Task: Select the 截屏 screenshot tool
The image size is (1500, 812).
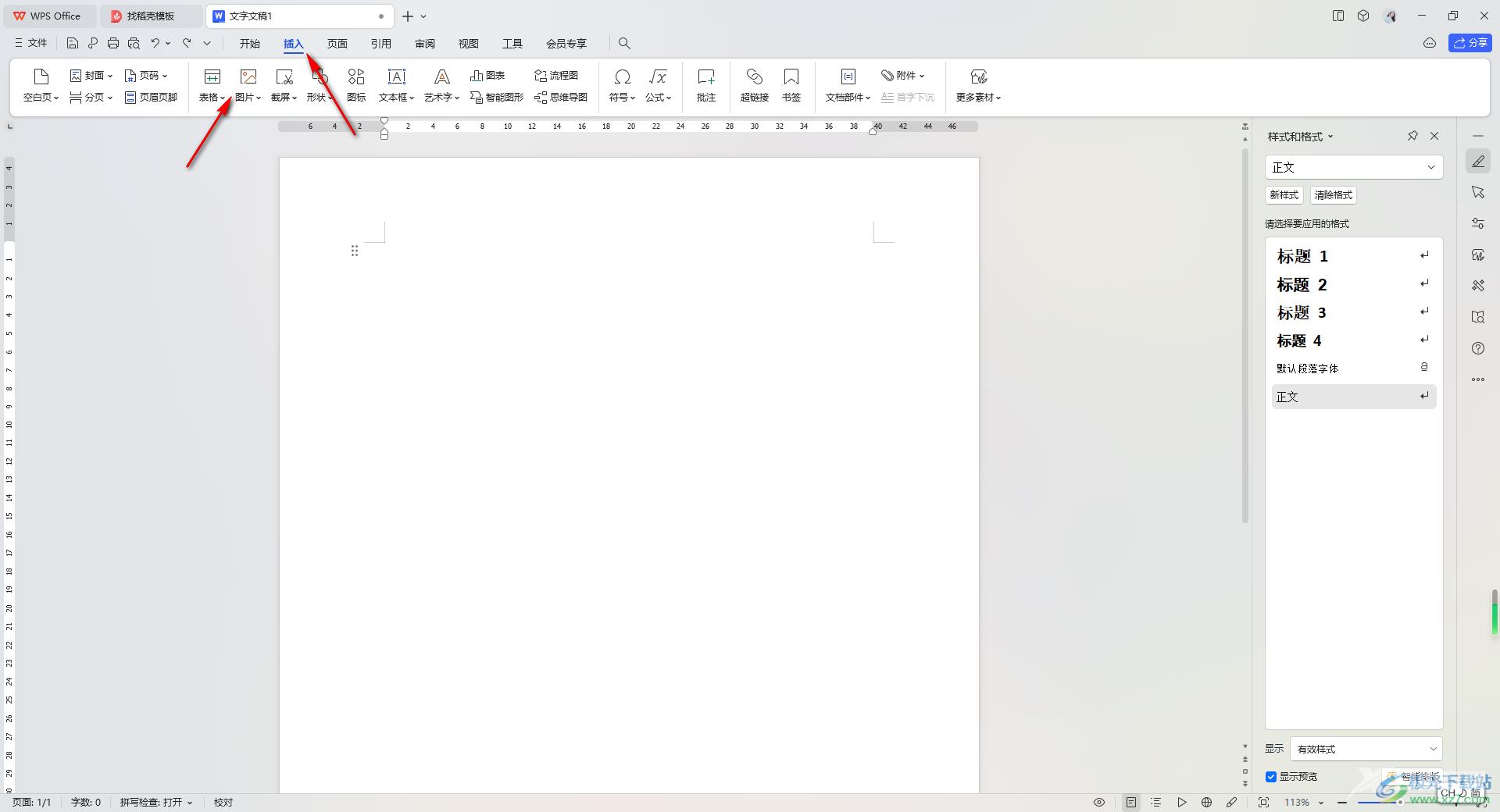Action: tap(284, 85)
